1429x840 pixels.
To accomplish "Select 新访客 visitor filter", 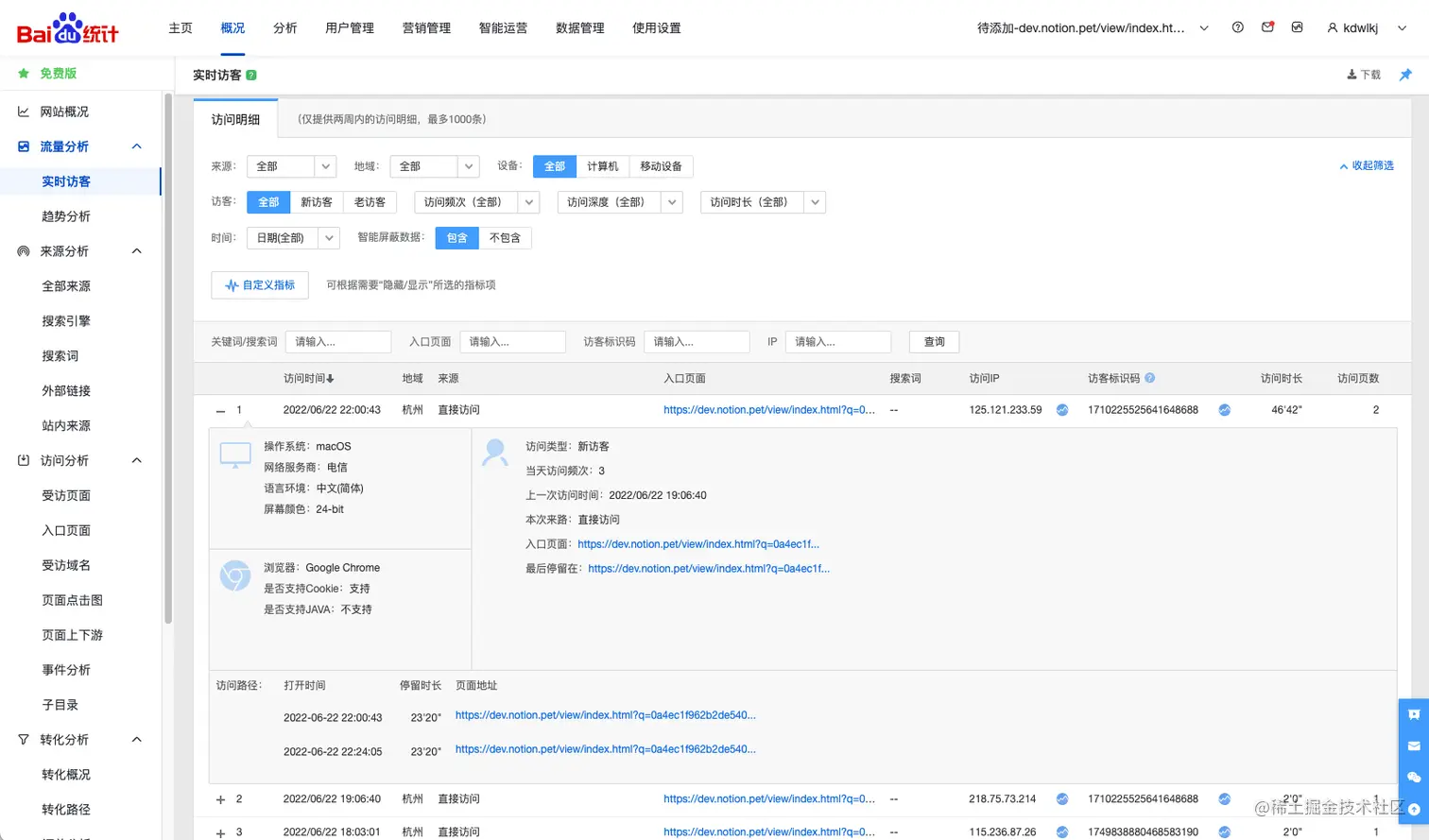I will click(317, 202).
